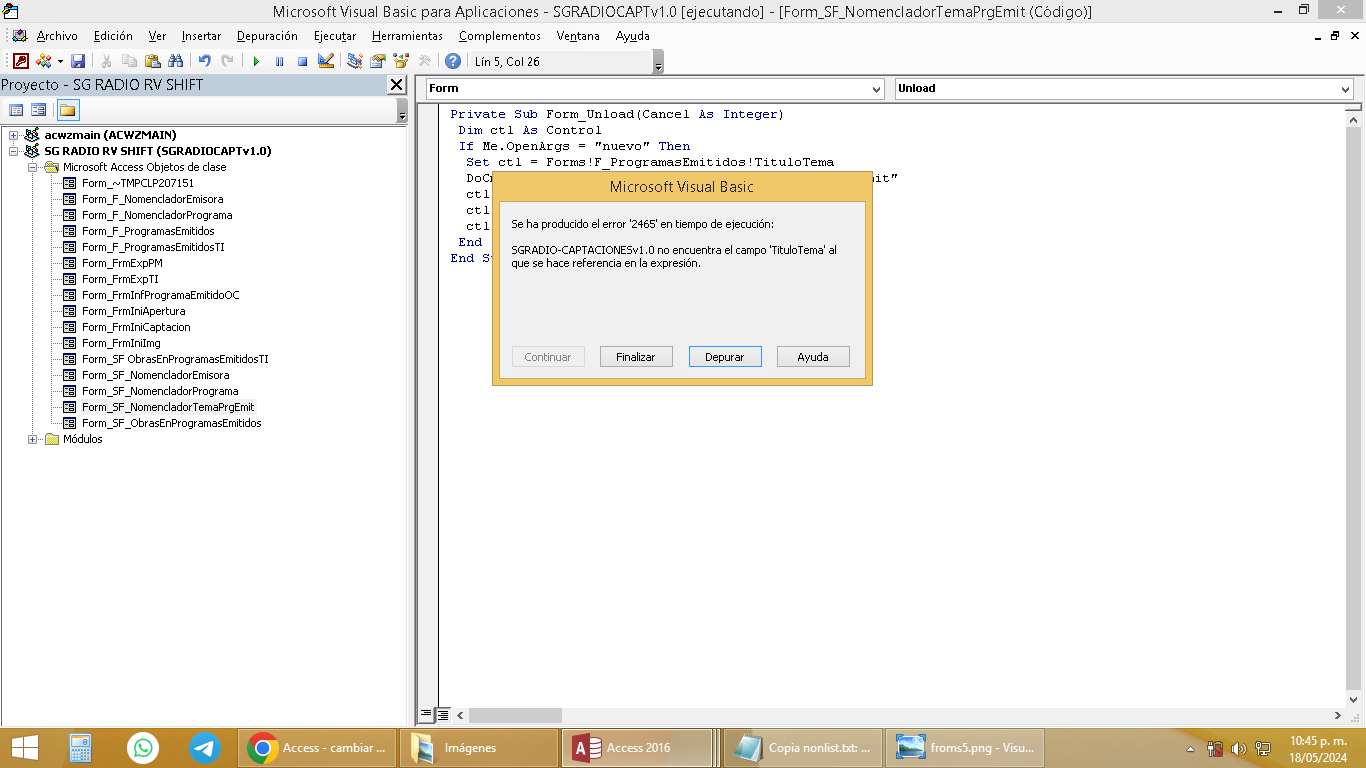Open Object Browser toolbar icon

401,61
